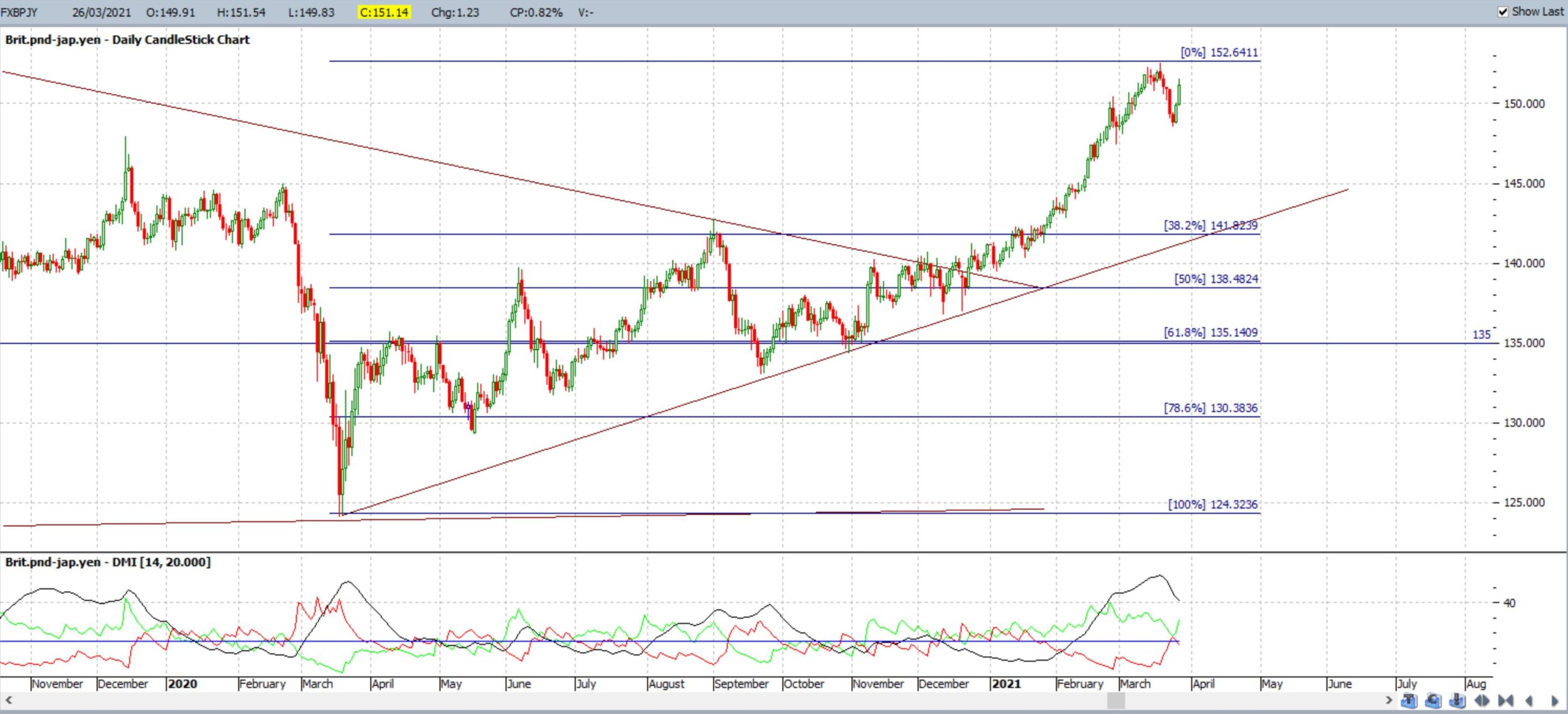Click the [50%] 138.4824 Fibonacci label

click(x=1216, y=279)
